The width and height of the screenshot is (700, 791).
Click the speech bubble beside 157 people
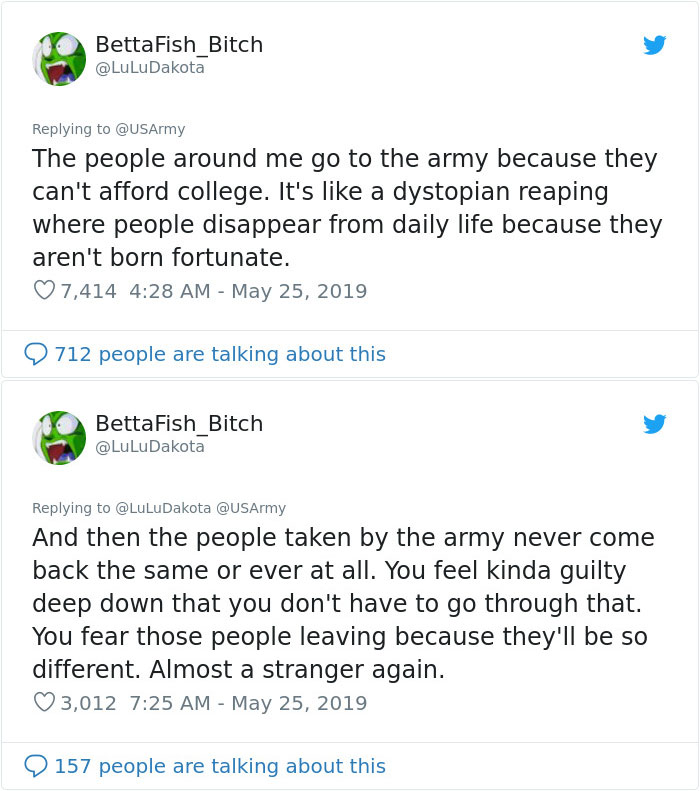[36, 766]
